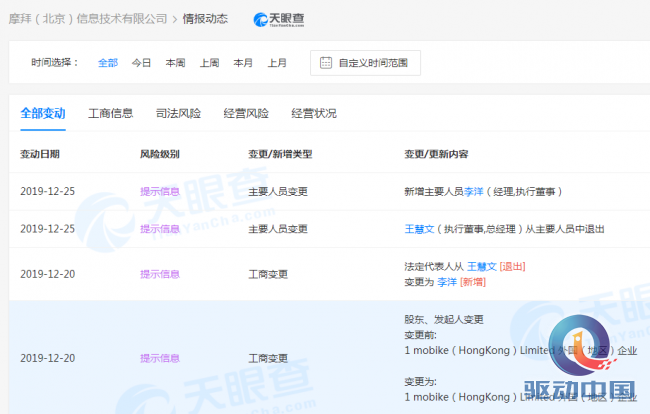Switch to the 全部变动 tab
This screenshot has height=414, width=650.
pyautogui.click(x=43, y=113)
